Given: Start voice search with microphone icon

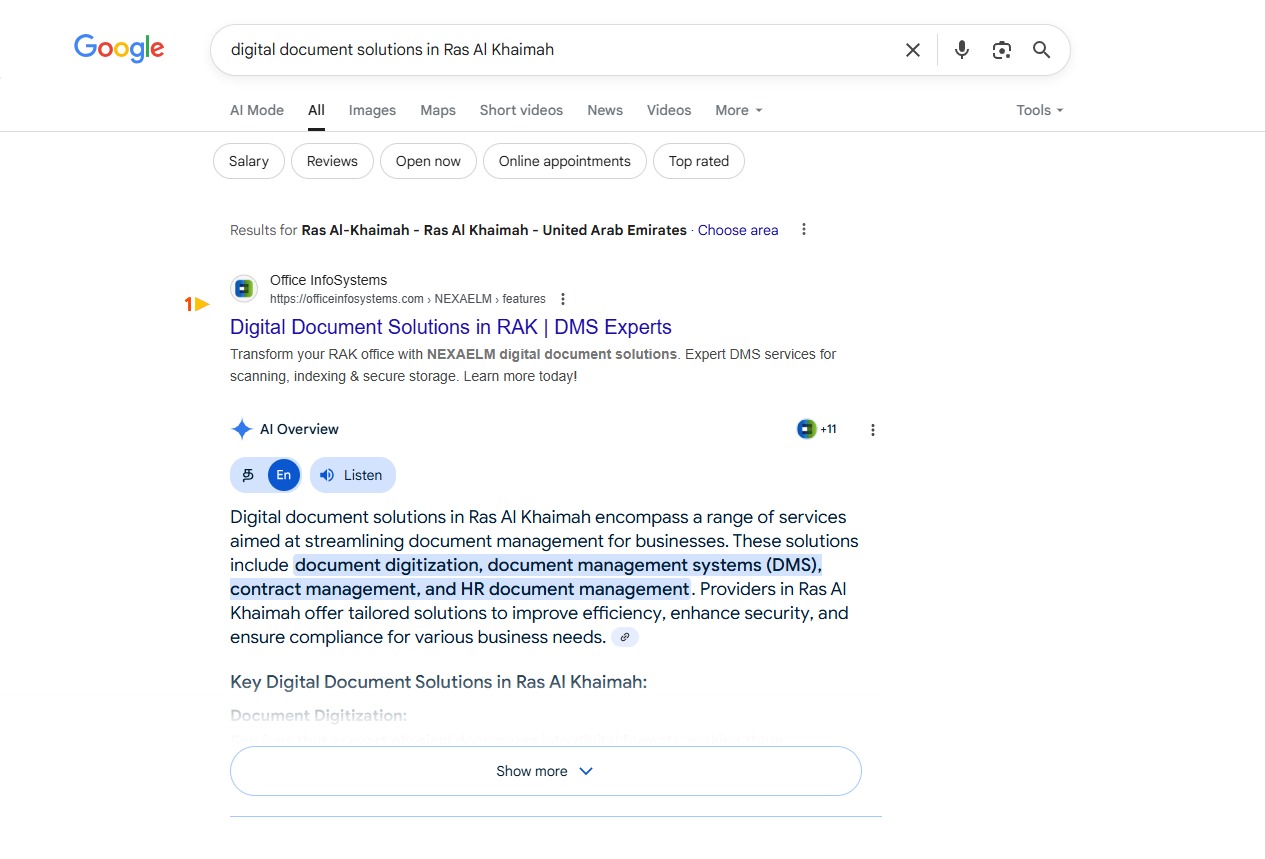Looking at the screenshot, I should click(x=961, y=50).
